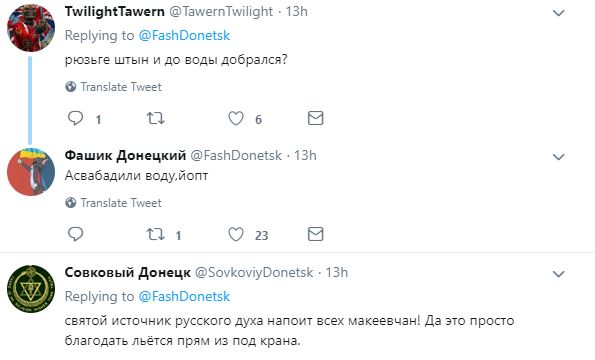595x360 pixels.
Task: Retweet Фашик Донецкий's tweet
Action: tap(156, 234)
